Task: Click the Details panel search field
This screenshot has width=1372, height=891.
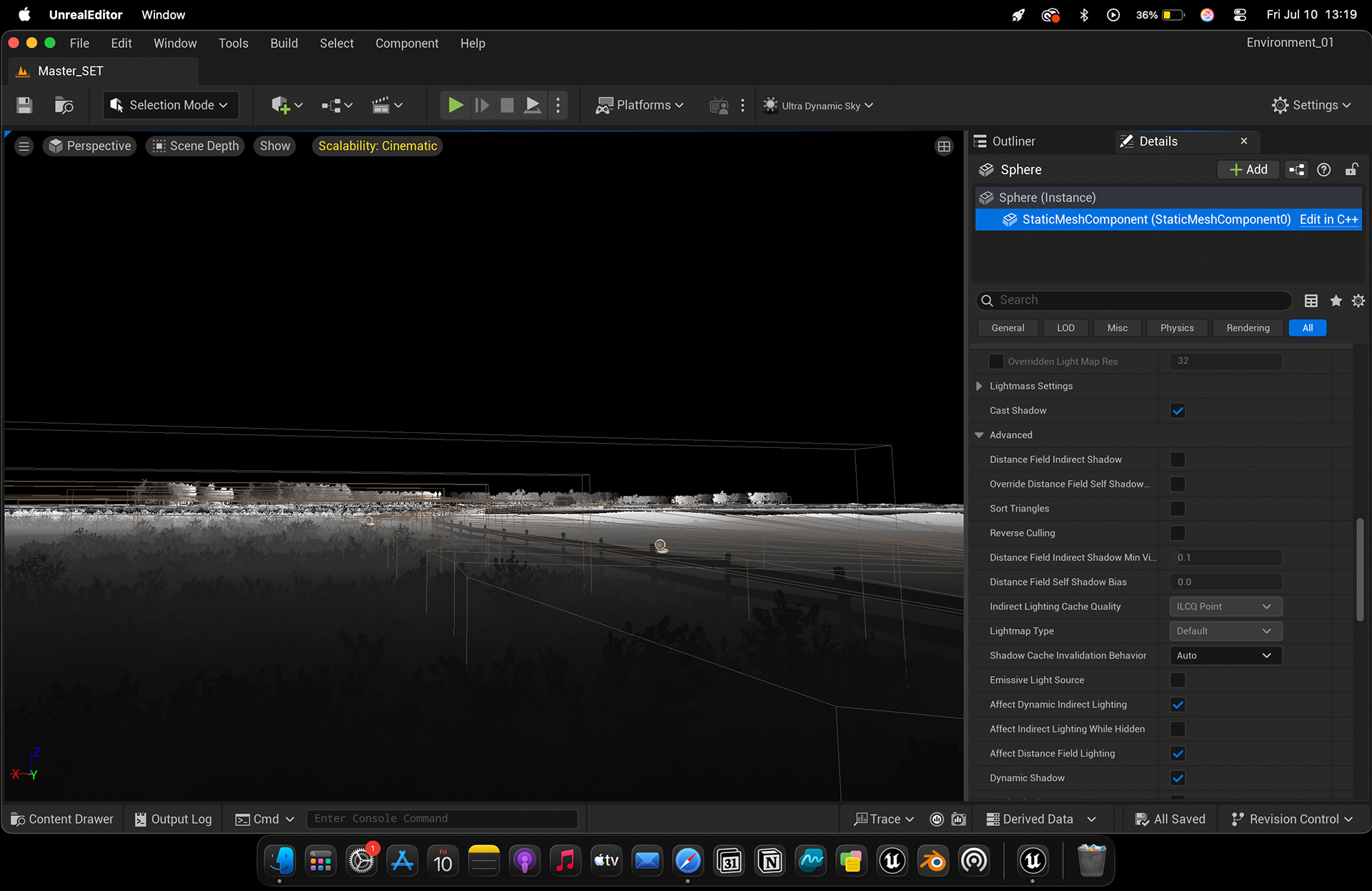Action: 1134,301
